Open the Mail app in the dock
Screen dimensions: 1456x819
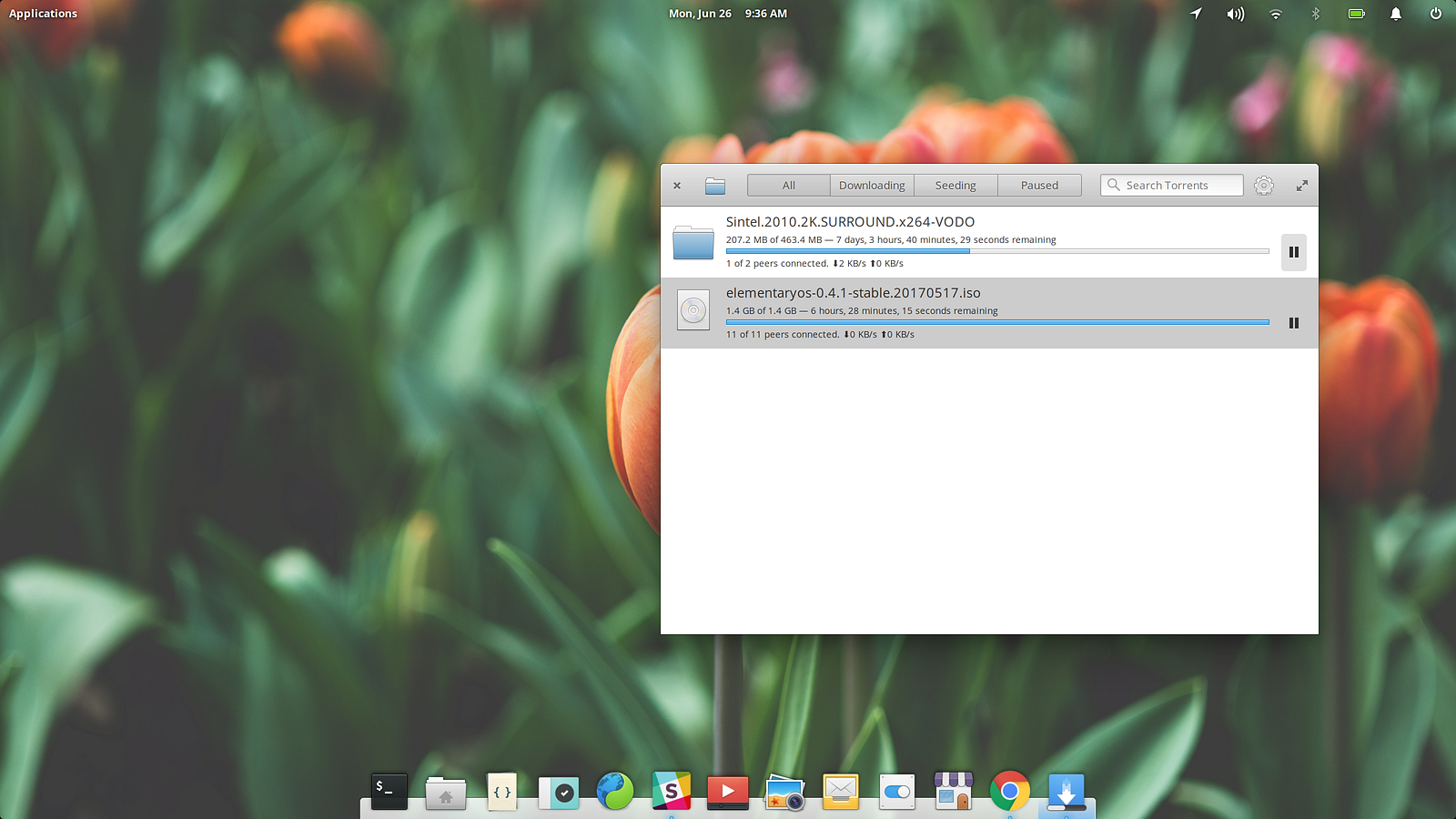[841, 792]
